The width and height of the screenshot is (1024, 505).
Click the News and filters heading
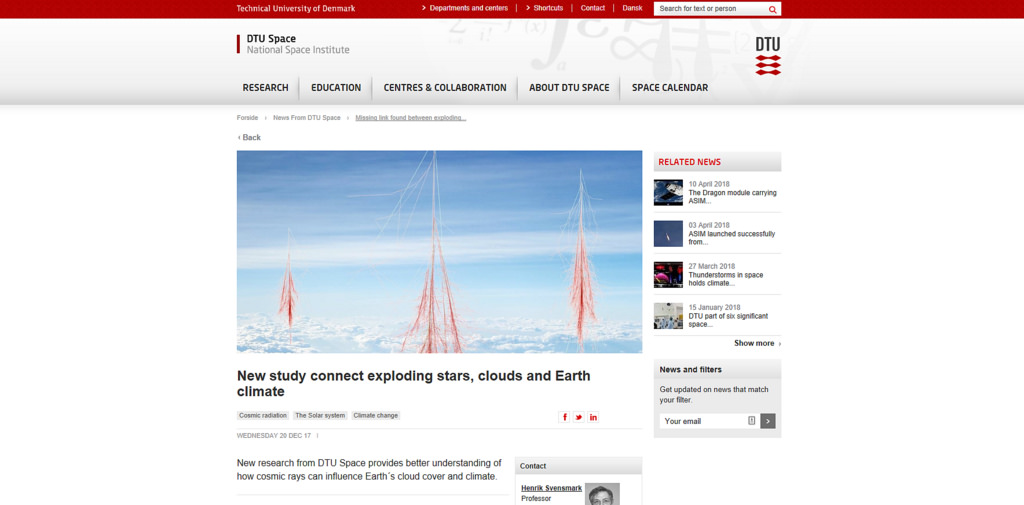pyautogui.click(x=690, y=369)
